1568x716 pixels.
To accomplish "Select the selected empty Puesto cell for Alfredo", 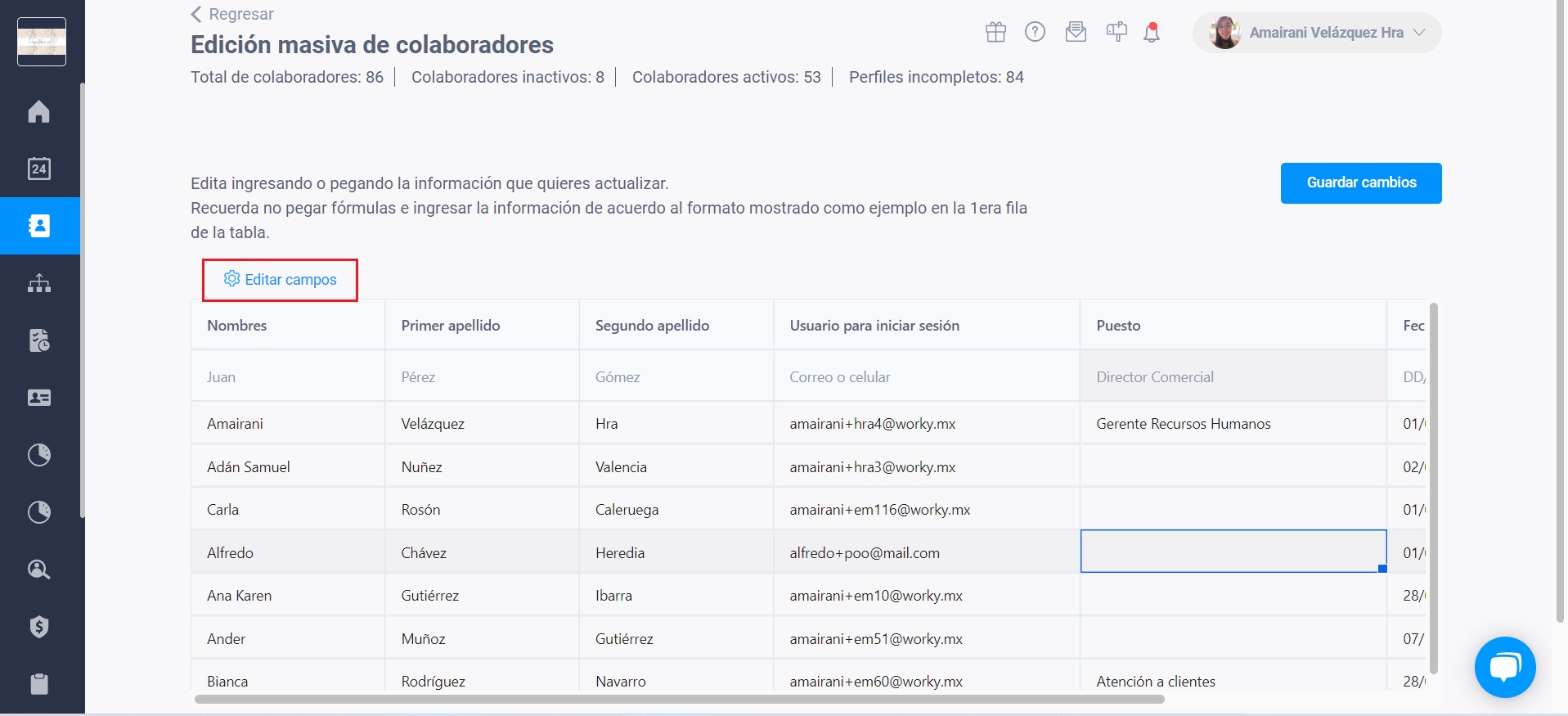I will pyautogui.click(x=1233, y=552).
